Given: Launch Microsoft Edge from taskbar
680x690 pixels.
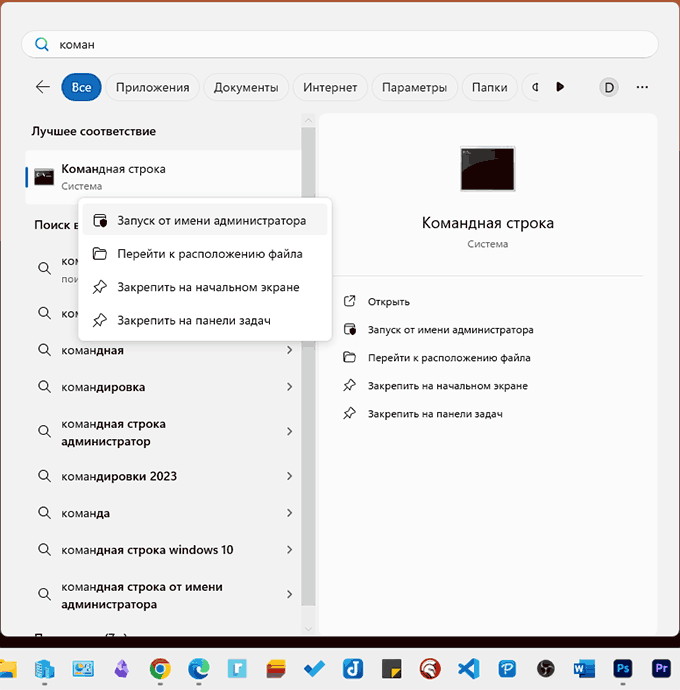Looking at the screenshot, I should (199, 669).
